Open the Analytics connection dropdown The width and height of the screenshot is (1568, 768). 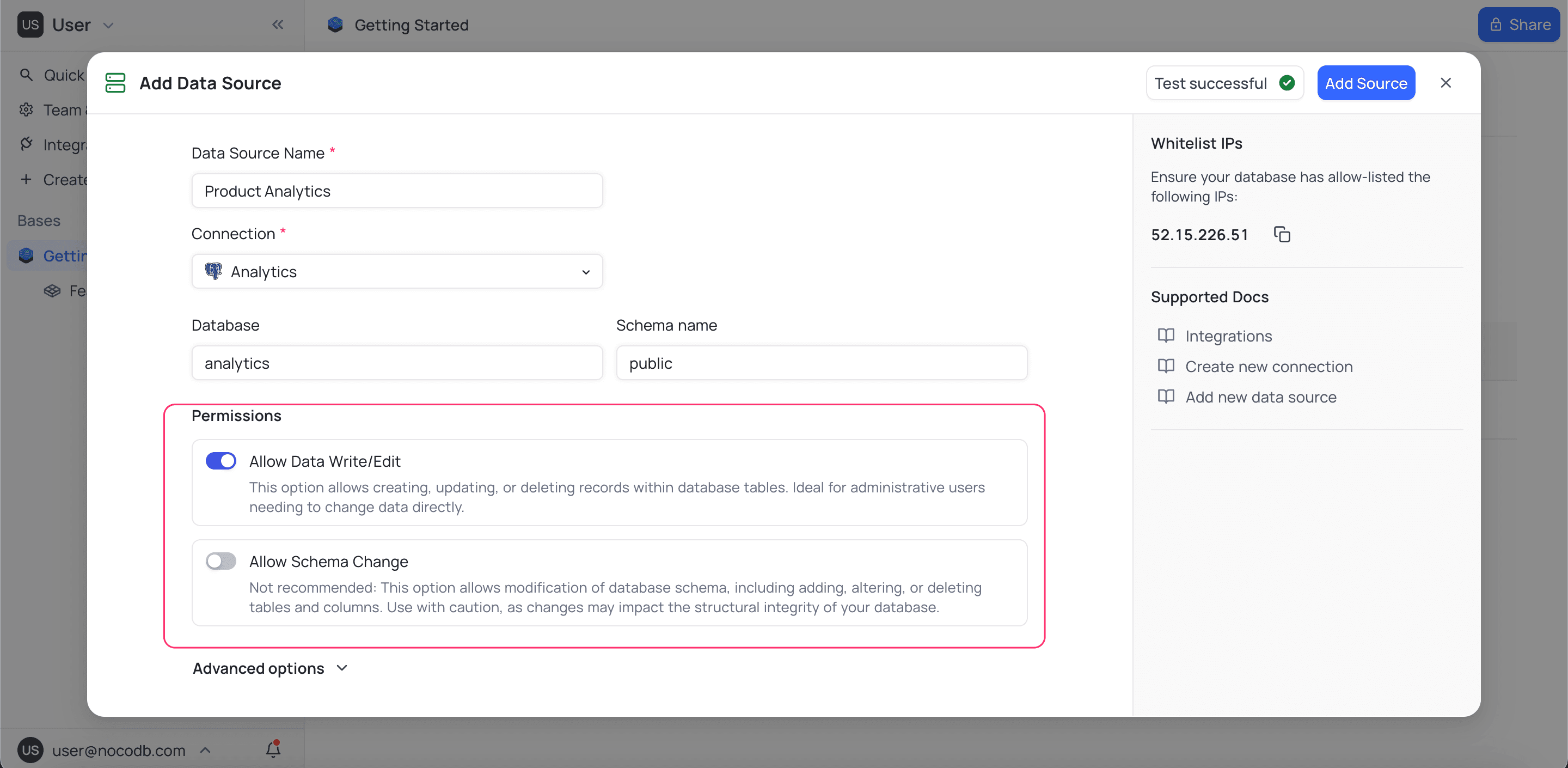pyautogui.click(x=397, y=272)
